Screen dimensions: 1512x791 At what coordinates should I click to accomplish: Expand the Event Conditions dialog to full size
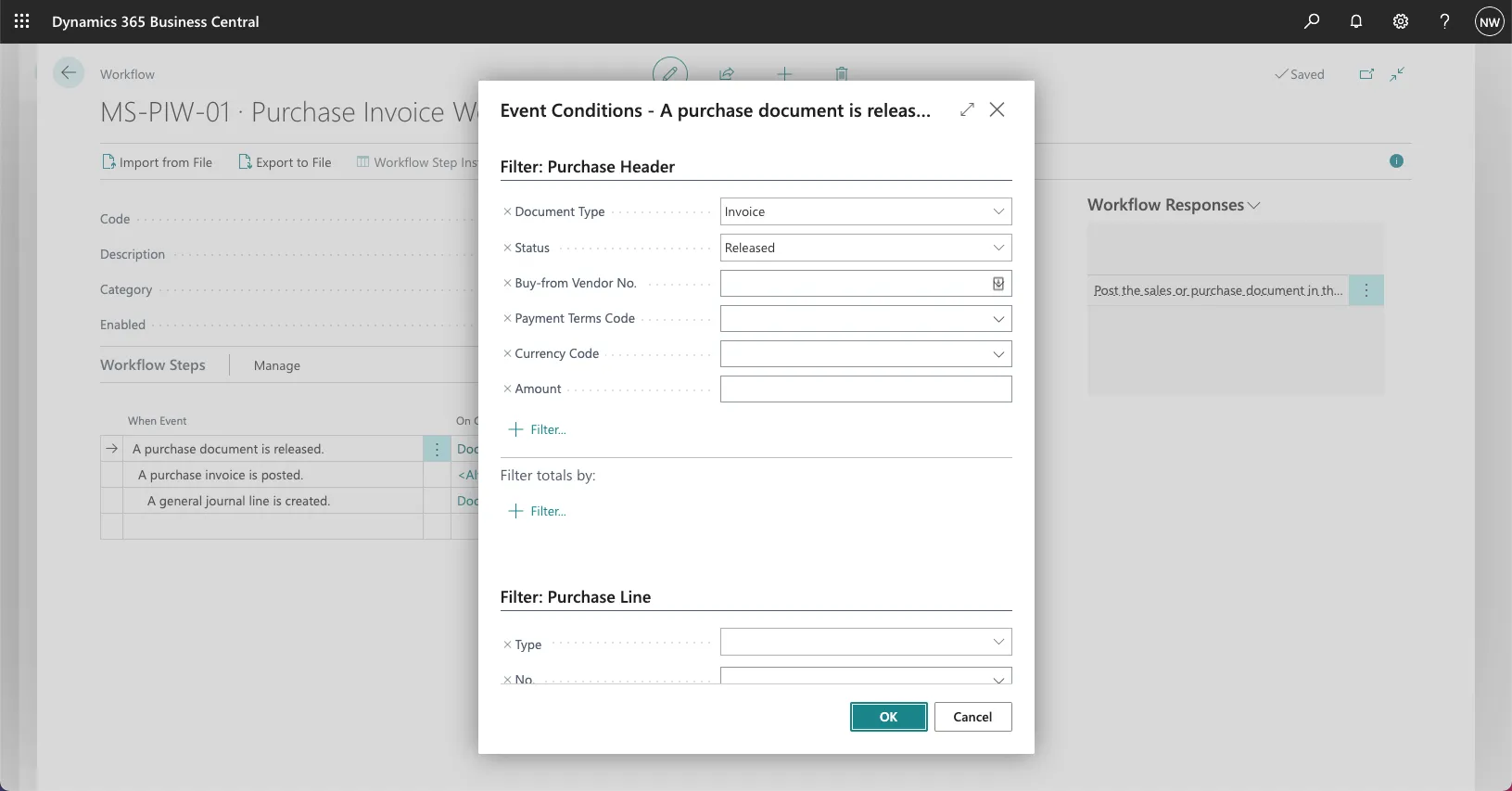[968, 109]
